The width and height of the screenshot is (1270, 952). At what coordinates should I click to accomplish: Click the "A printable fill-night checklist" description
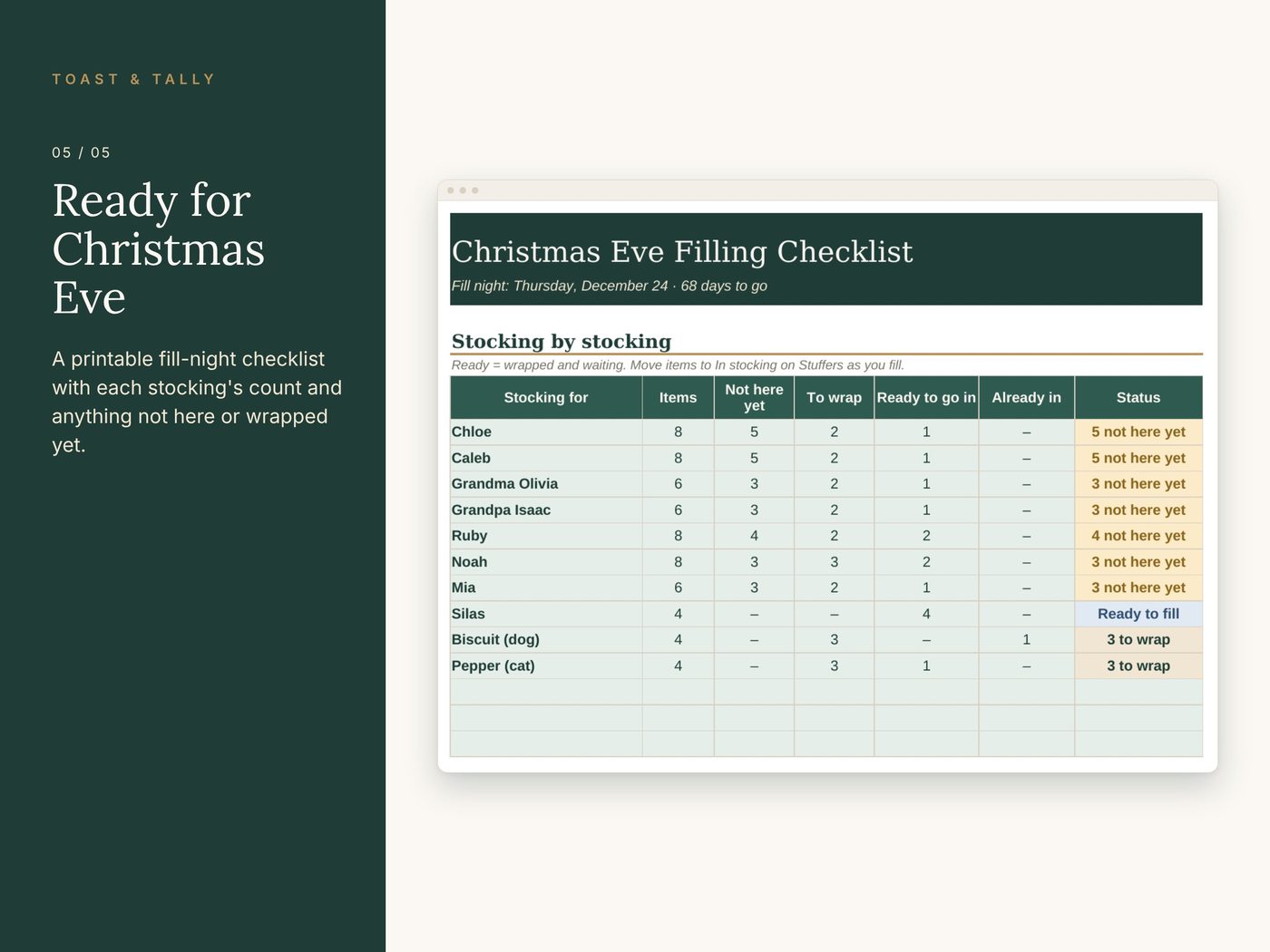[197, 402]
